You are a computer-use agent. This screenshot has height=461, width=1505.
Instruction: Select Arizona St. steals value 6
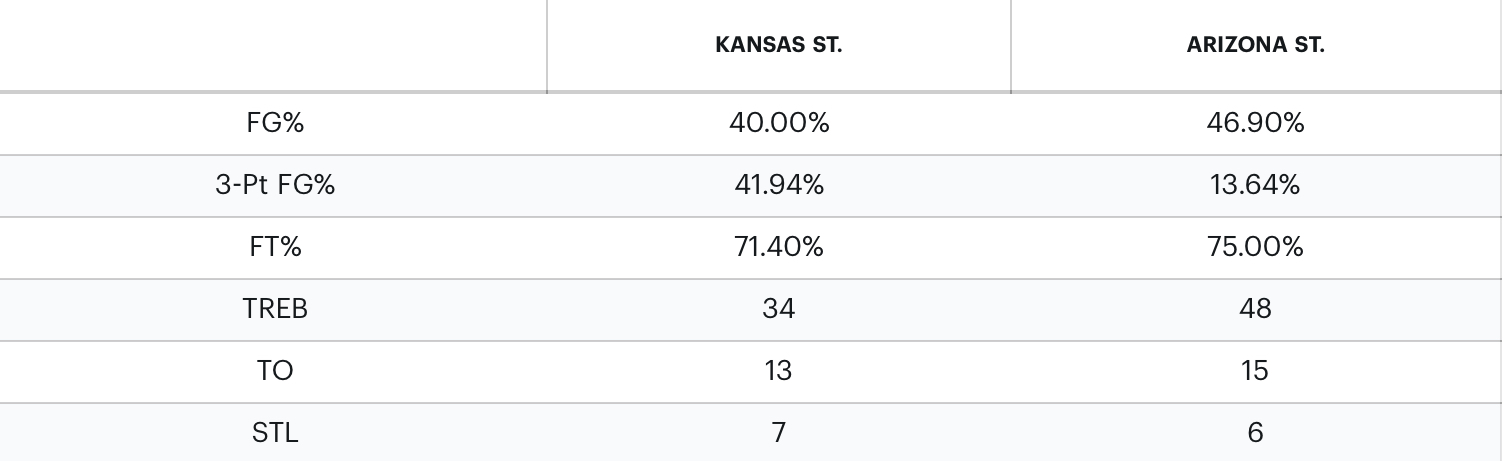[1255, 433]
